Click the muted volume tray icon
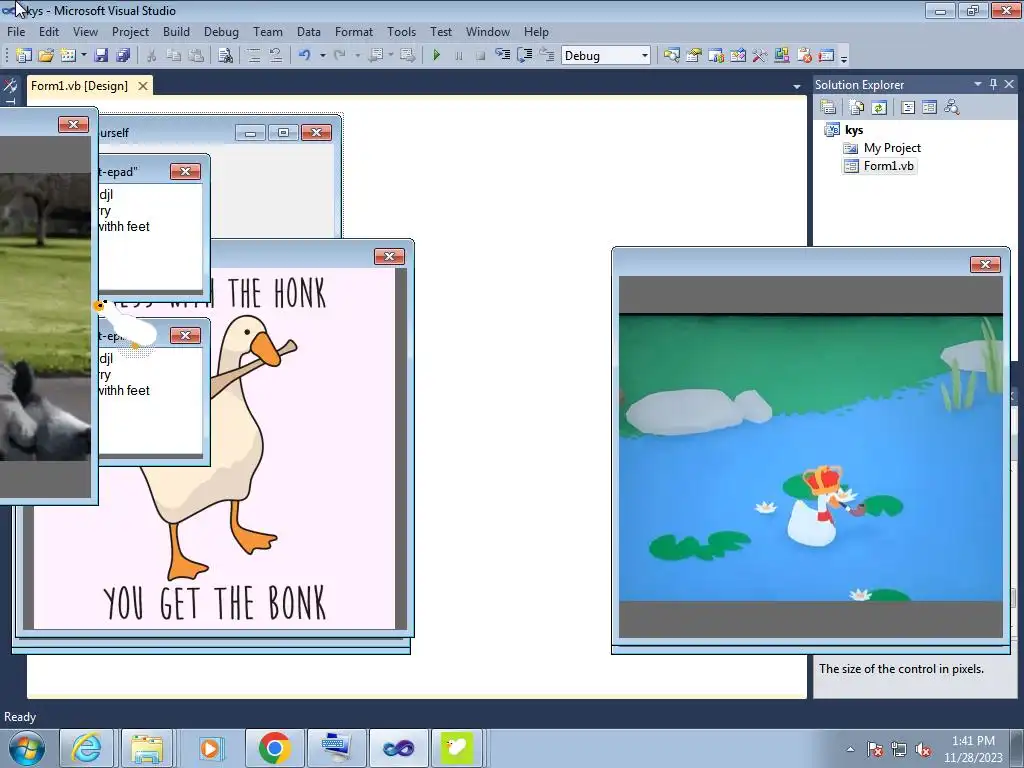This screenshot has height=768, width=1024. coord(923,750)
